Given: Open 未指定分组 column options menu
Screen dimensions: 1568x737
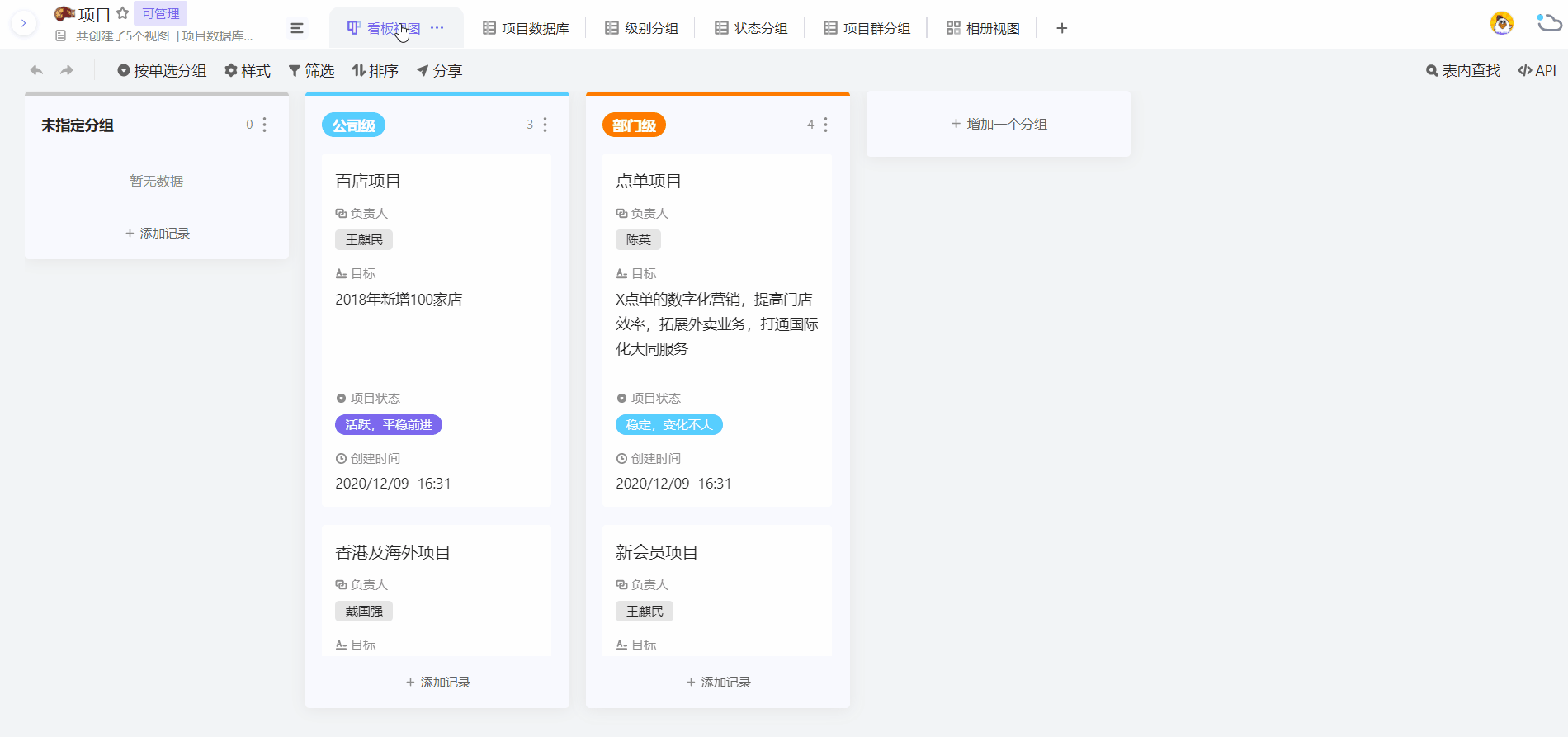Looking at the screenshot, I should click(265, 125).
